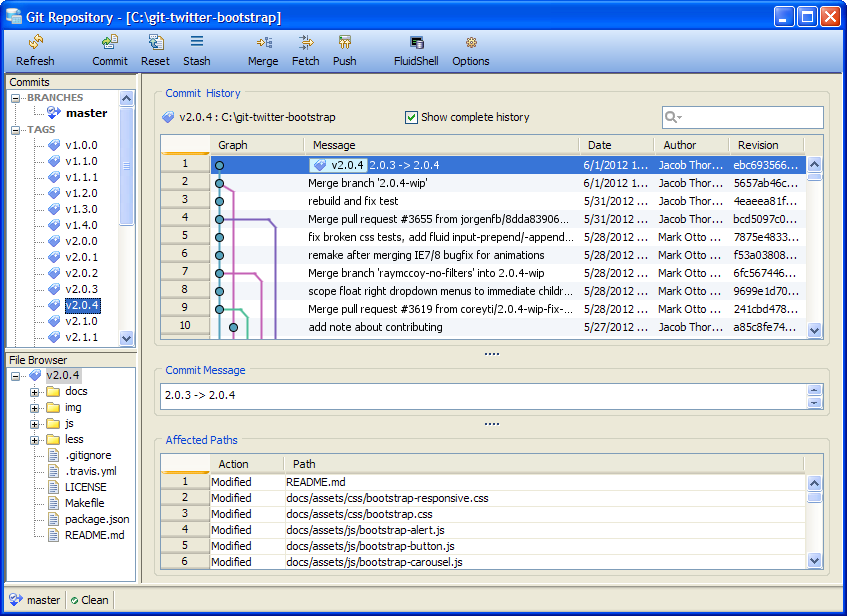The image size is (847, 616).
Task: Click the splitter dots below commit history
Action: point(492,354)
